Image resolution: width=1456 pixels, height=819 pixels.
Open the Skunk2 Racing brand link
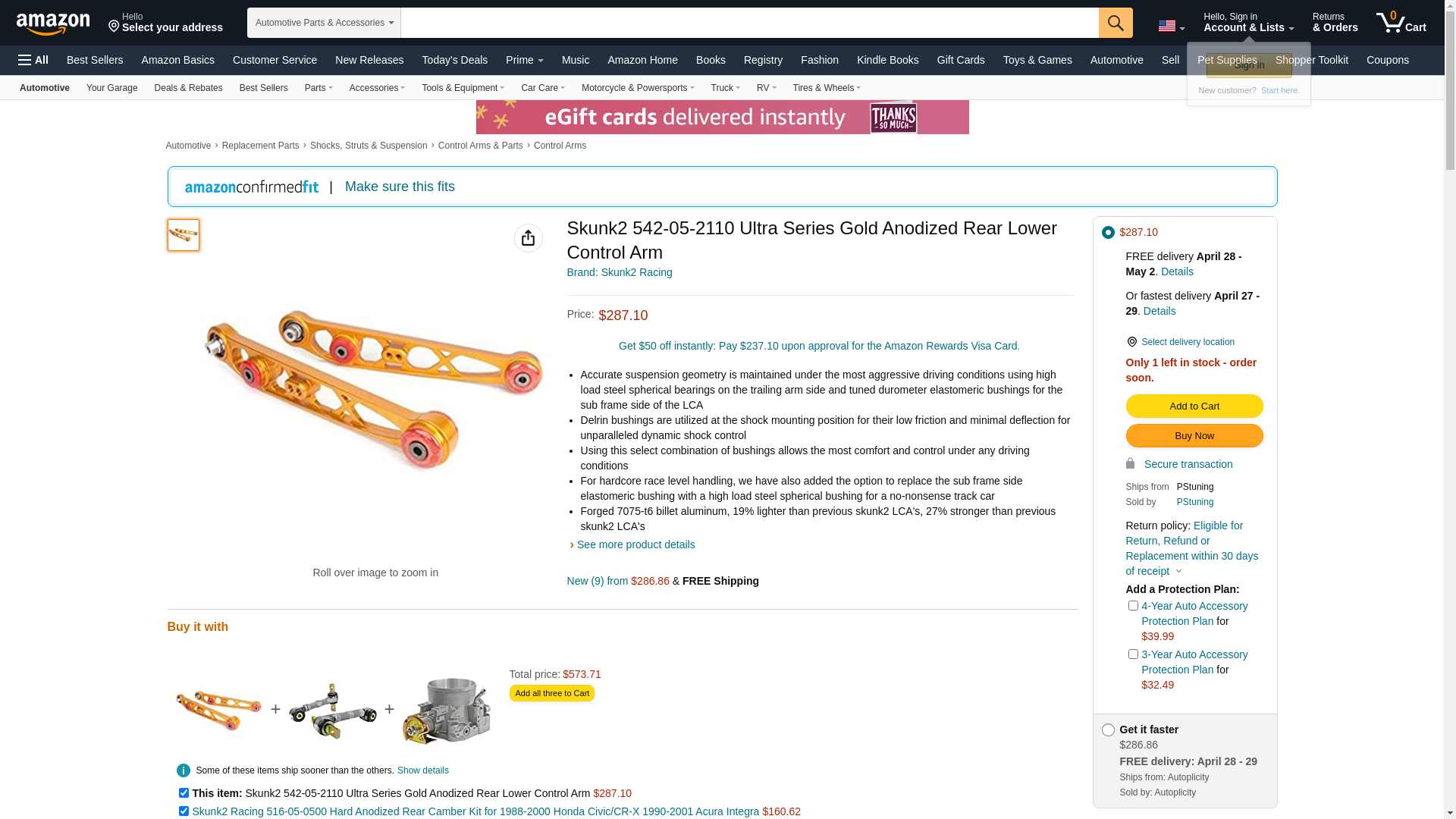pos(620,272)
